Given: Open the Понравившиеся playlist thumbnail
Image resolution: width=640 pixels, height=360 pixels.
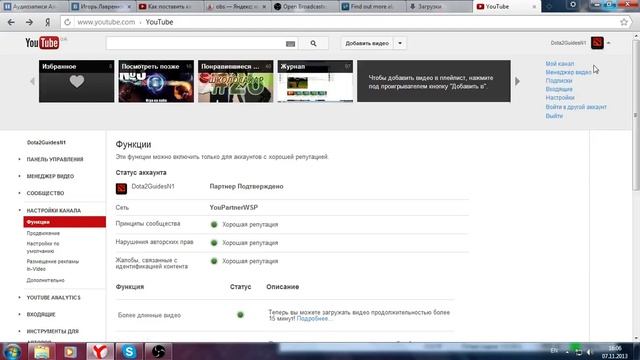Looking at the screenshot, I should [236, 81].
